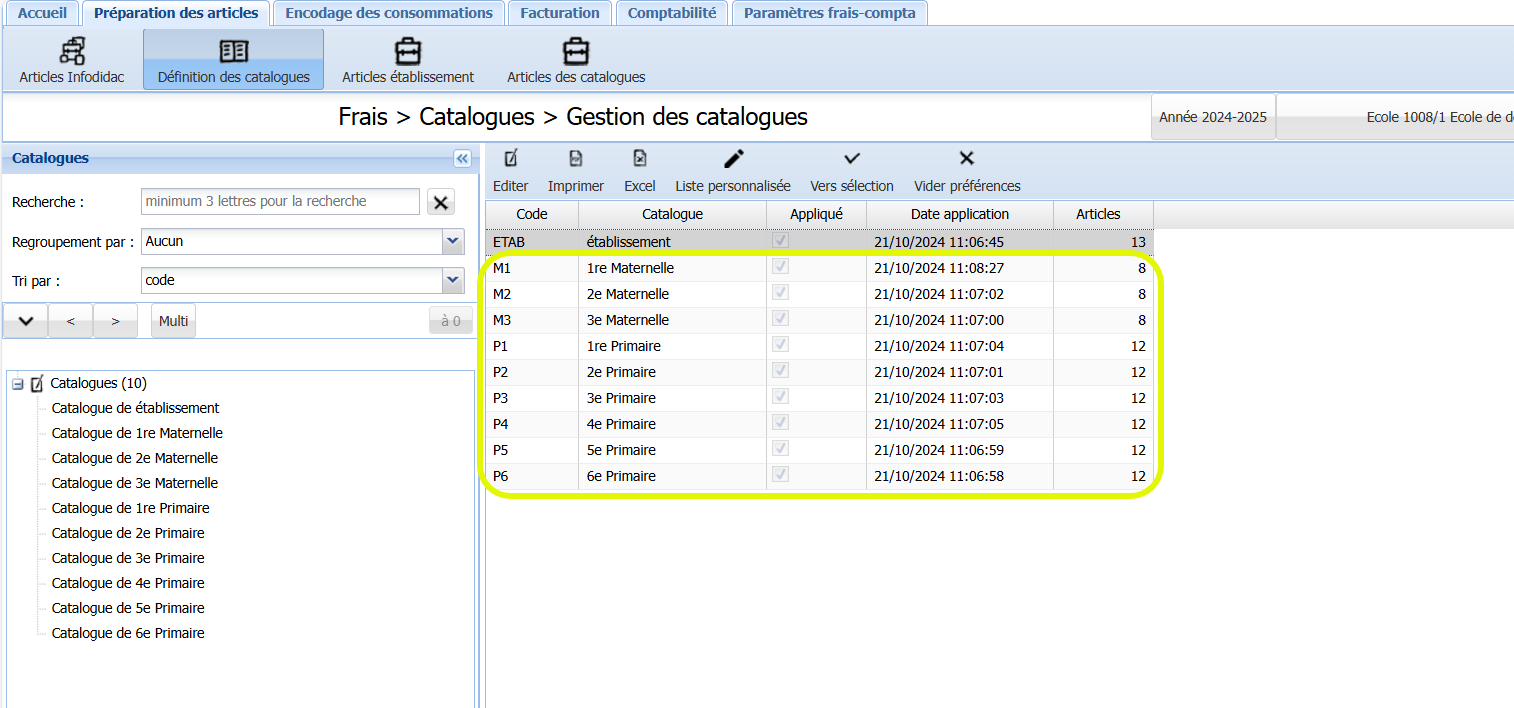Open Liste personnalisée pencil icon
Image resolution: width=1514 pixels, height=708 pixels.
(733, 159)
